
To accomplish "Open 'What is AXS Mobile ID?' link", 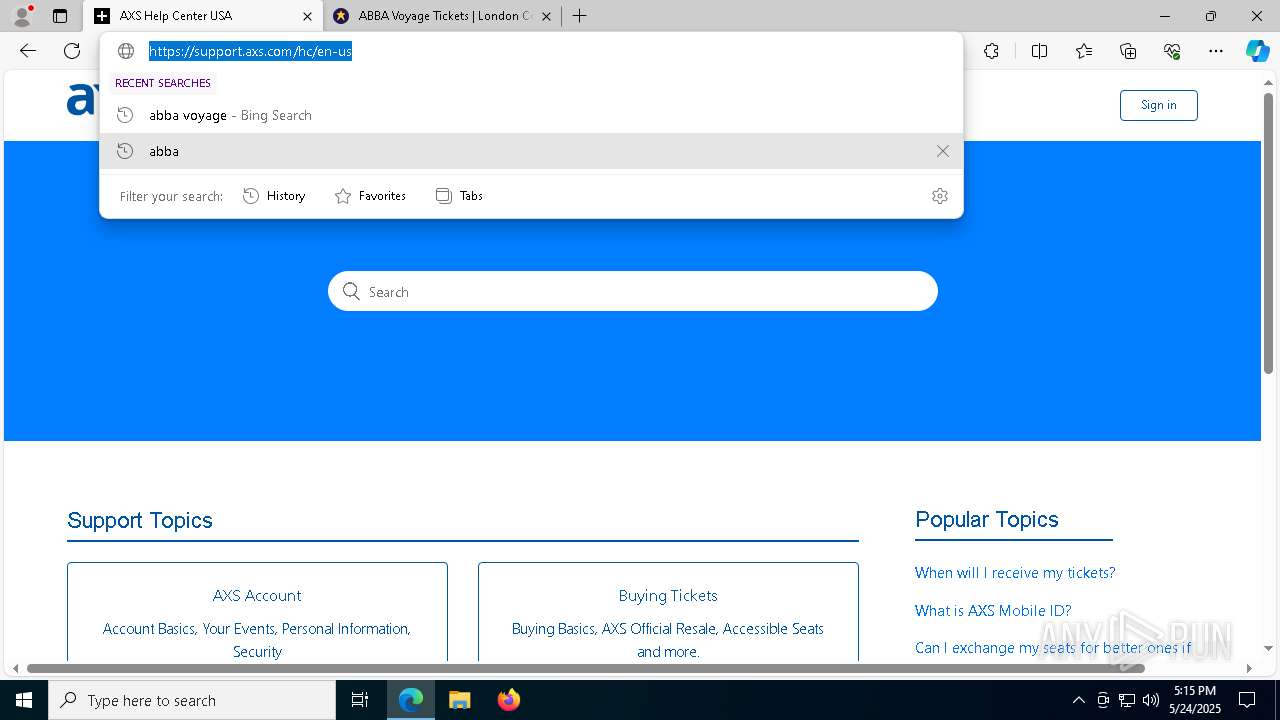I will [x=993, y=611].
